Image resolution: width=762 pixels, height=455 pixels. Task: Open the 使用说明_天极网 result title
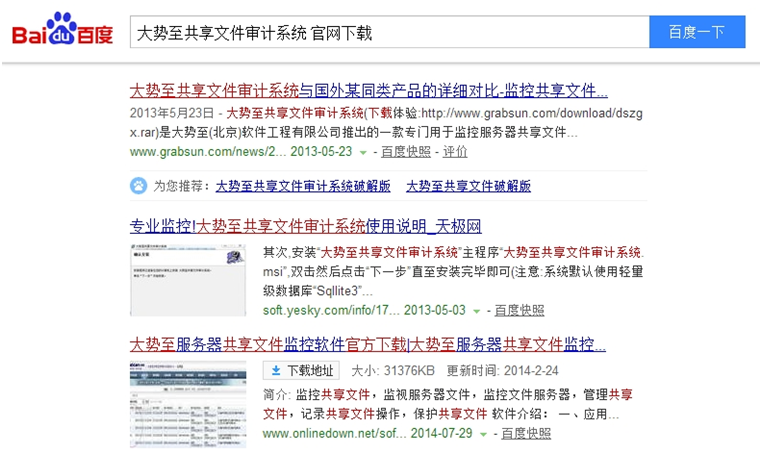305,226
